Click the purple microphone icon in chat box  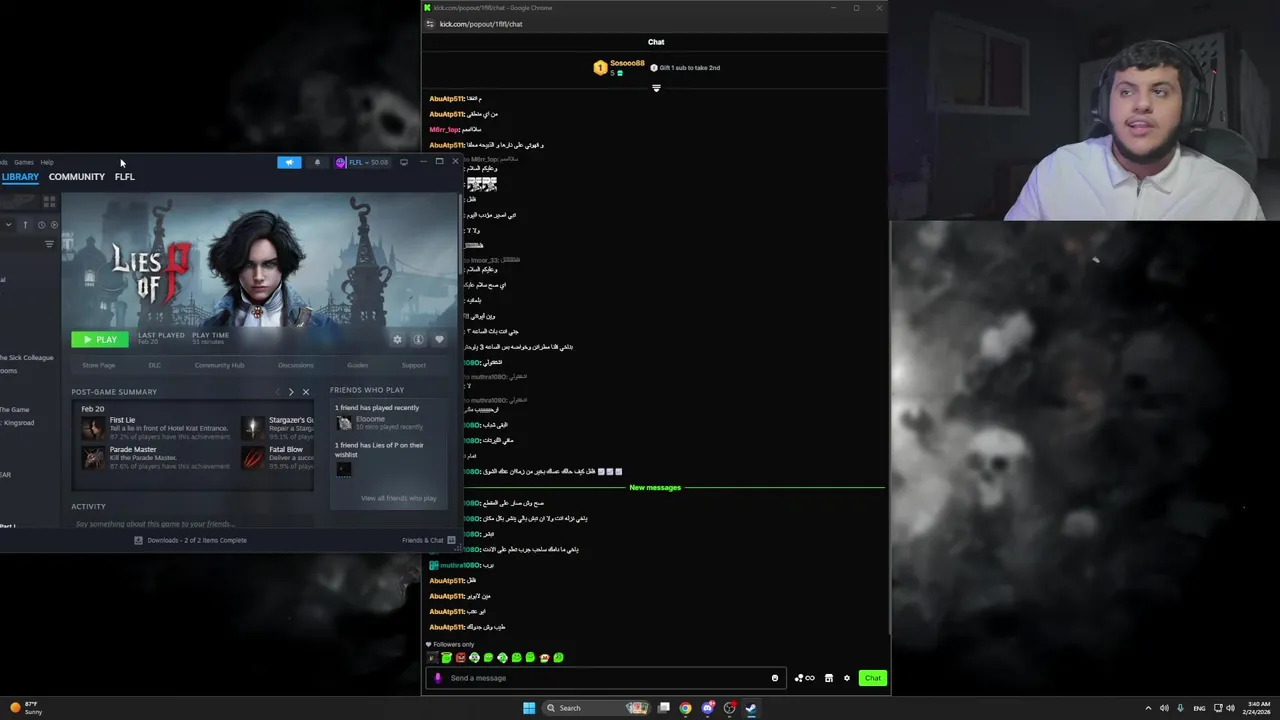(x=438, y=678)
